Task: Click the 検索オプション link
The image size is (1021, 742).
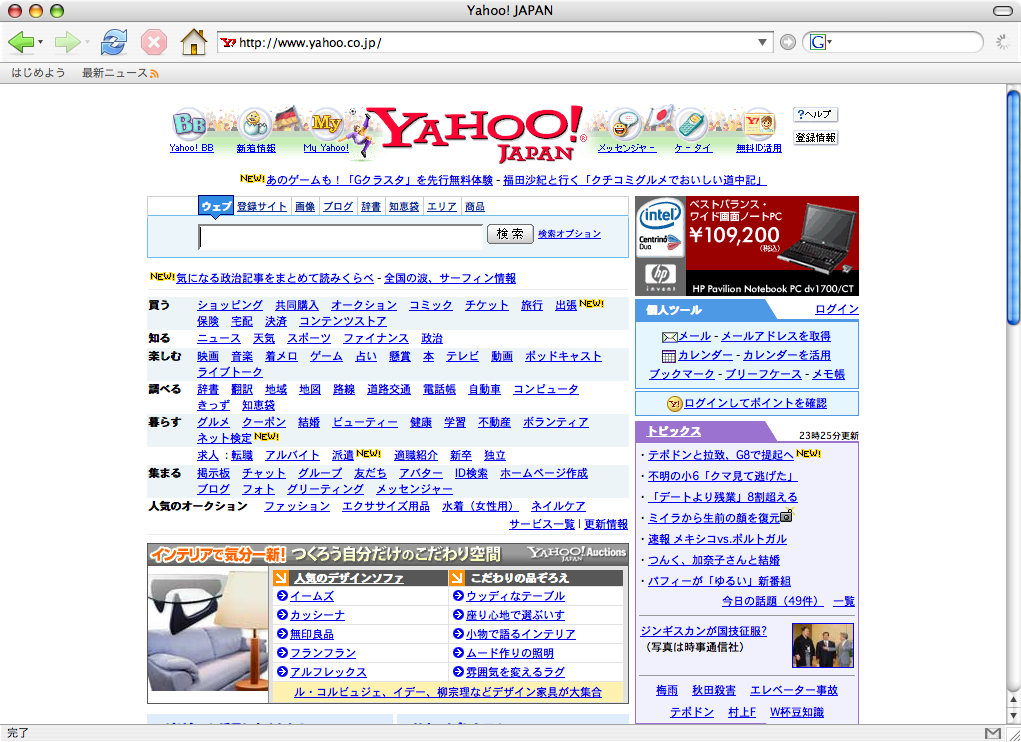Action: [570, 234]
